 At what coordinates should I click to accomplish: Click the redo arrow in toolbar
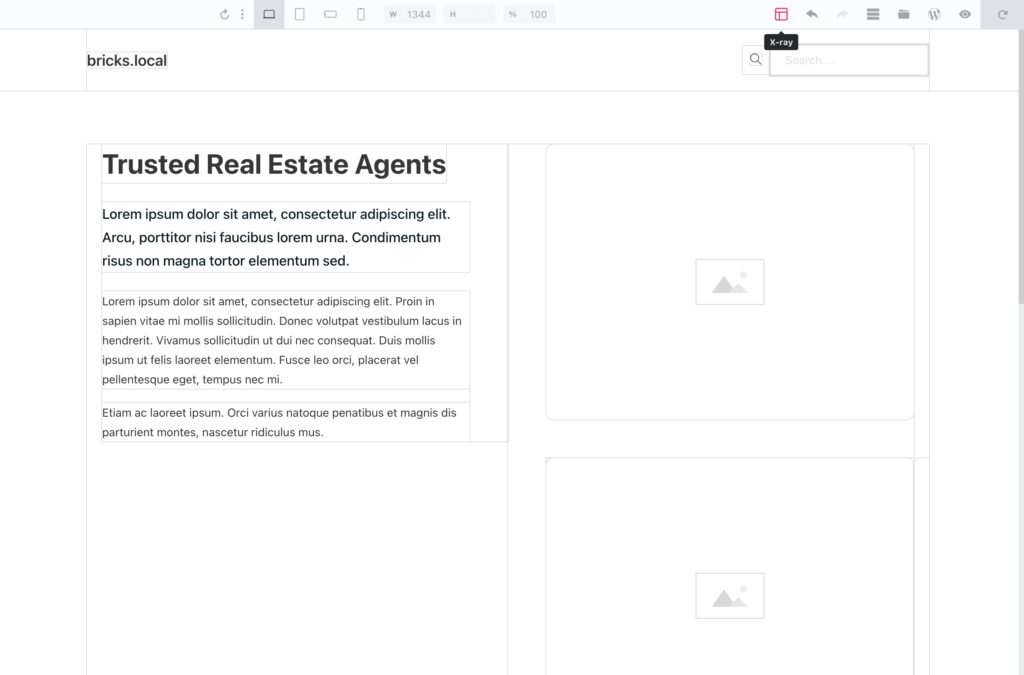(x=842, y=14)
